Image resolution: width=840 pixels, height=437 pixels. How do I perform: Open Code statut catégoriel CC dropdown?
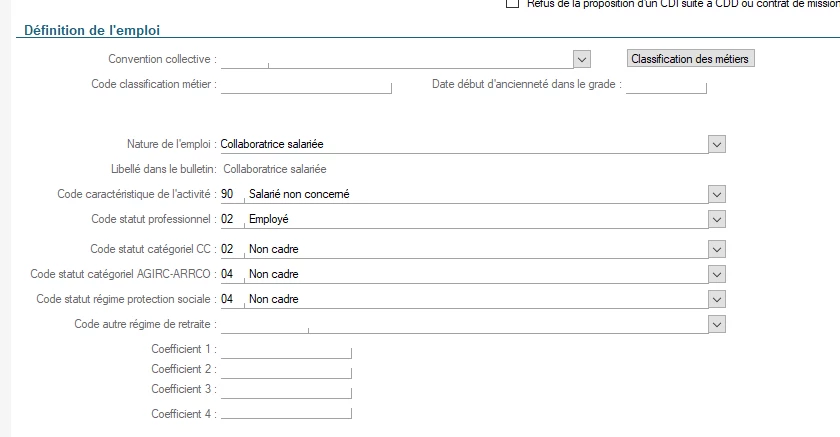[715, 249]
